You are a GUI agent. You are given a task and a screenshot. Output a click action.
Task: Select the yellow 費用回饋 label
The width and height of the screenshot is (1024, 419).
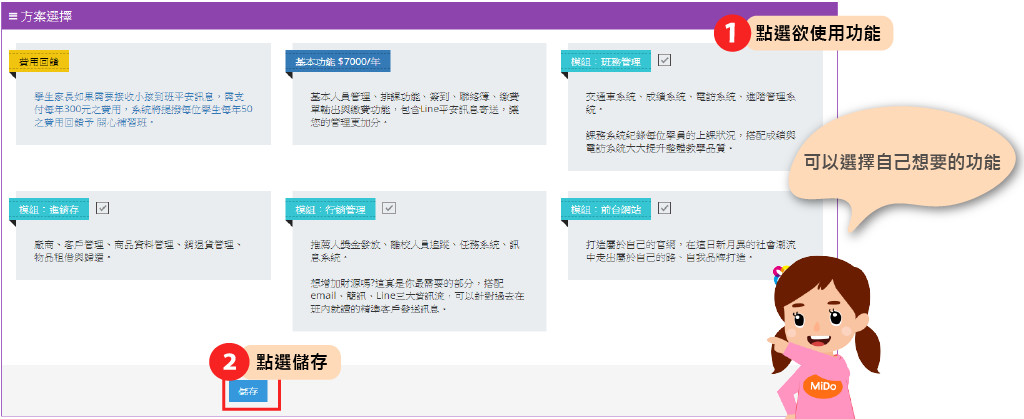click(x=39, y=62)
